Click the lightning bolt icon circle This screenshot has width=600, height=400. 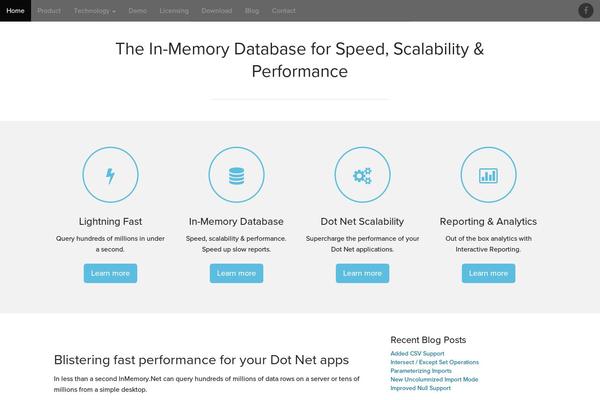110,175
